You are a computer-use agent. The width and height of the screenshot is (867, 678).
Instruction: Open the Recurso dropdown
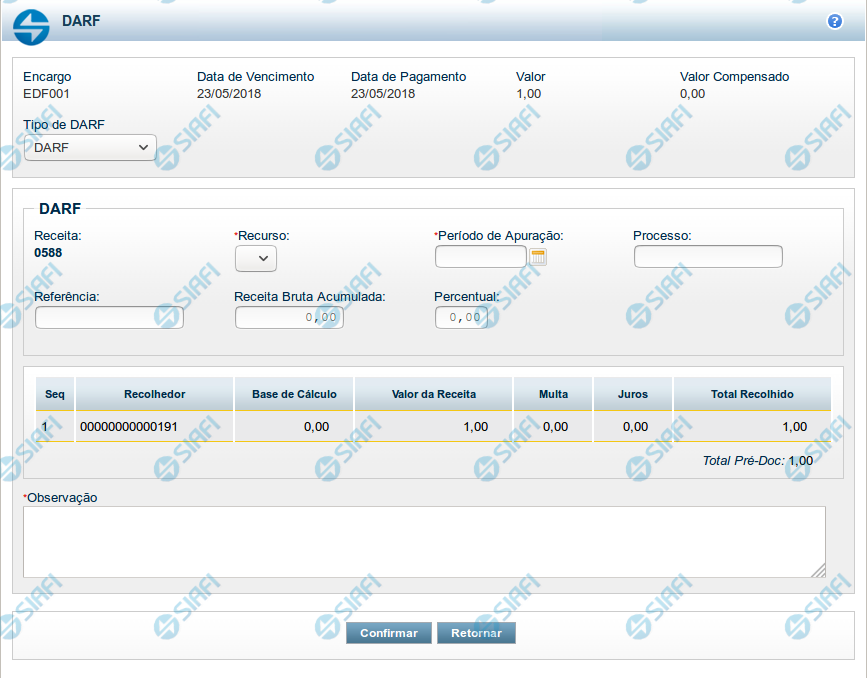coord(256,258)
